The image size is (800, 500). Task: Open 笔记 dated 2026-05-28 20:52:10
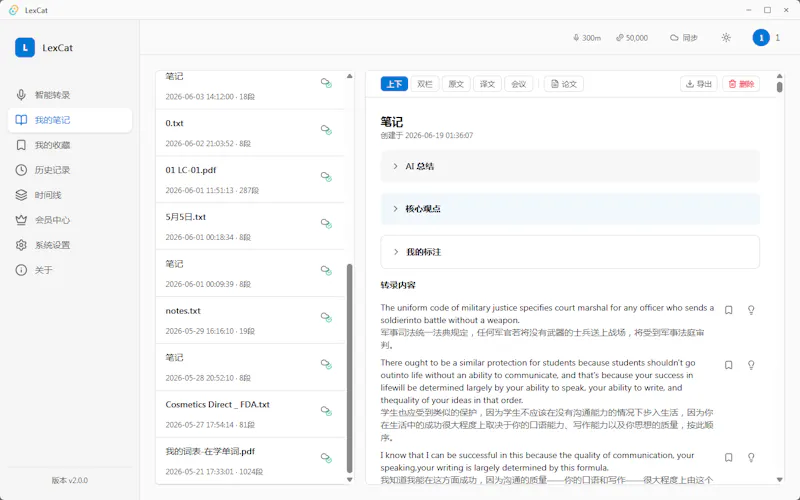(250, 367)
